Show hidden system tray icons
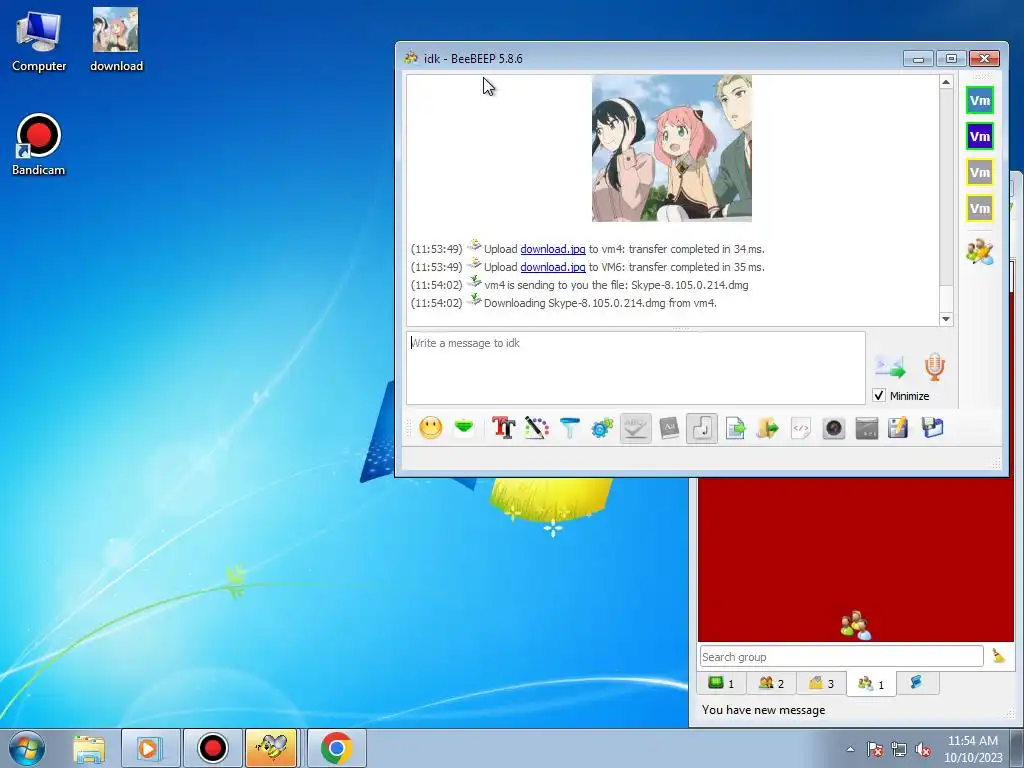 (850, 749)
